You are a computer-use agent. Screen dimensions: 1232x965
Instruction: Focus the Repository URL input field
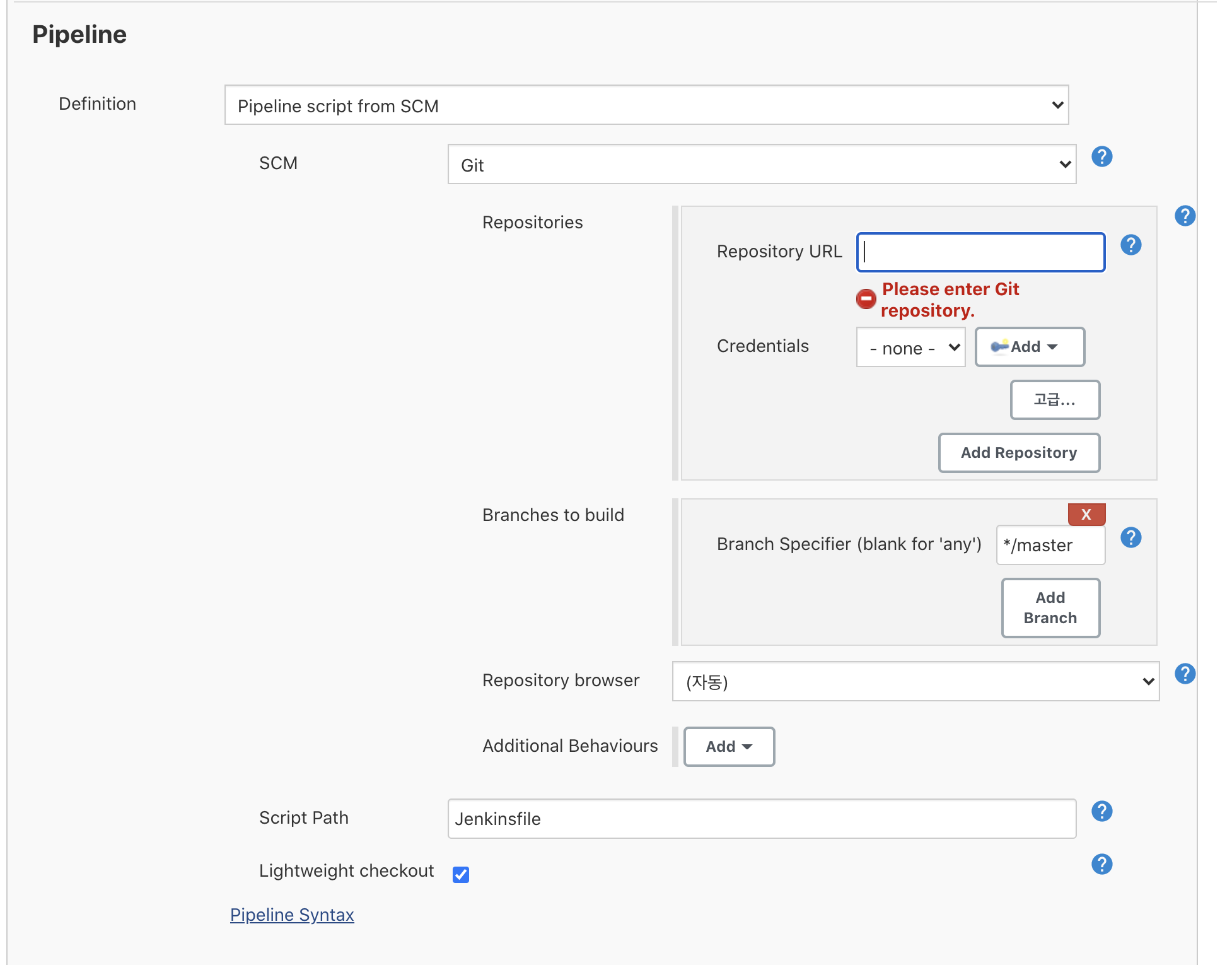point(980,252)
